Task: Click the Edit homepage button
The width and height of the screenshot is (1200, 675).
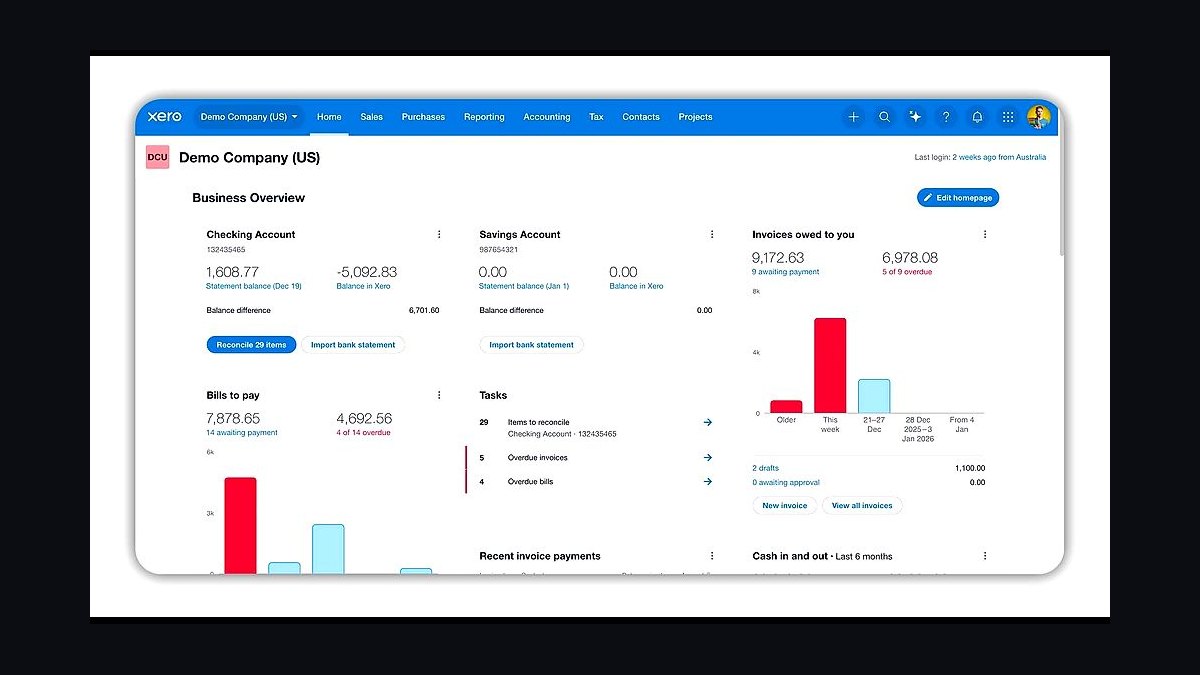Action: click(x=958, y=198)
